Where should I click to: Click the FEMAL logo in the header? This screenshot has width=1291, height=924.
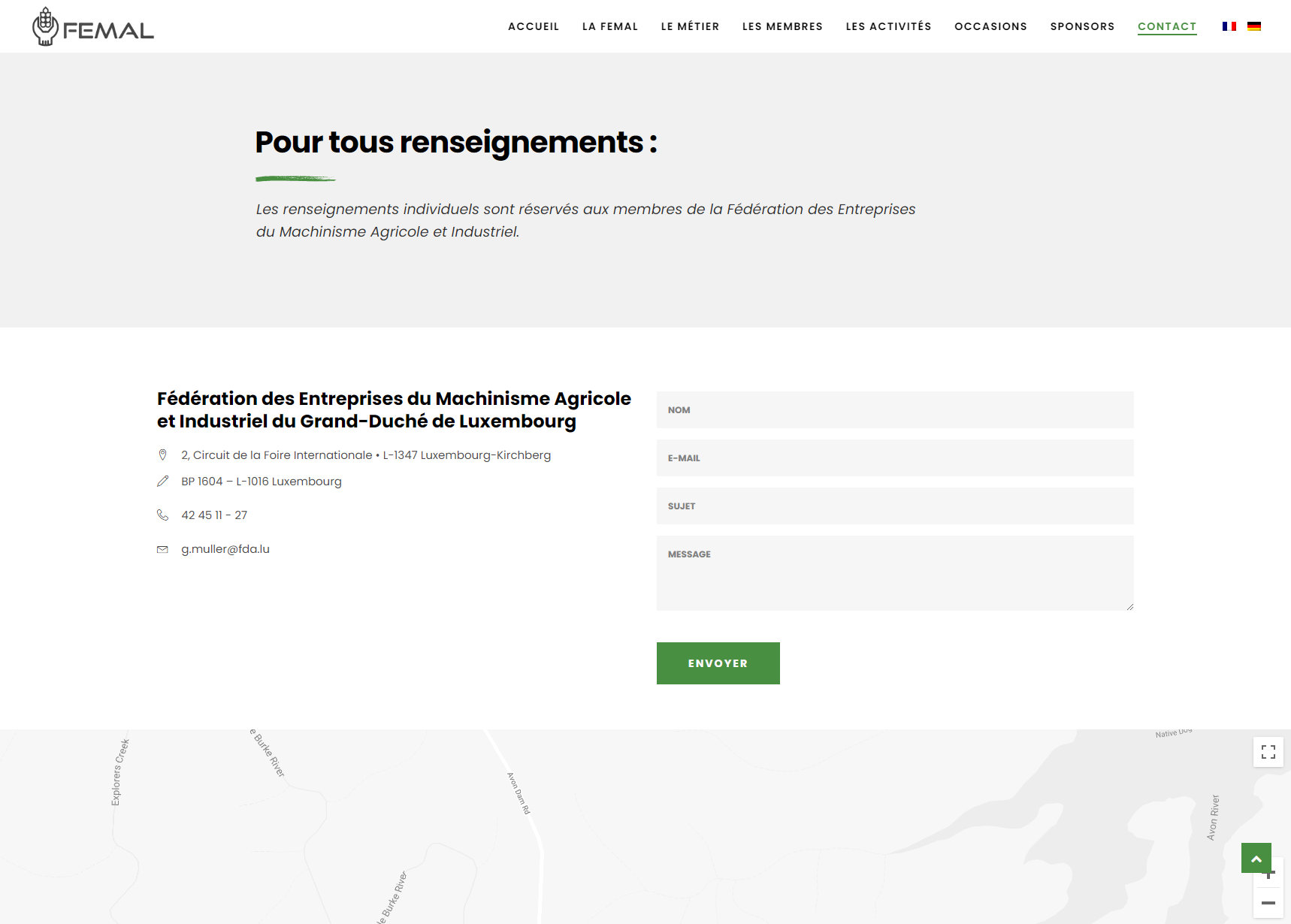click(92, 27)
